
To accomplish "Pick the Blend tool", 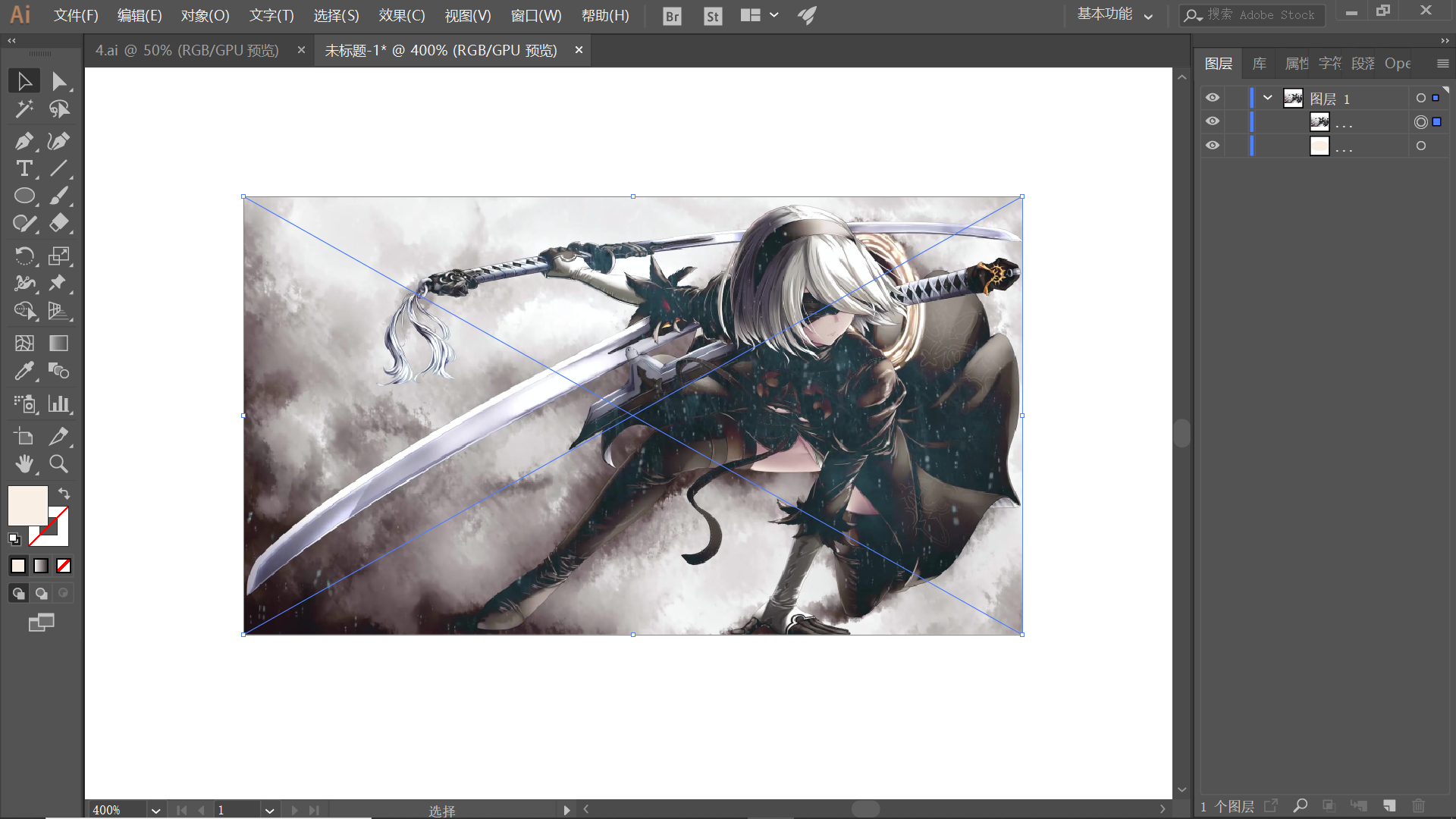I will pos(59,371).
